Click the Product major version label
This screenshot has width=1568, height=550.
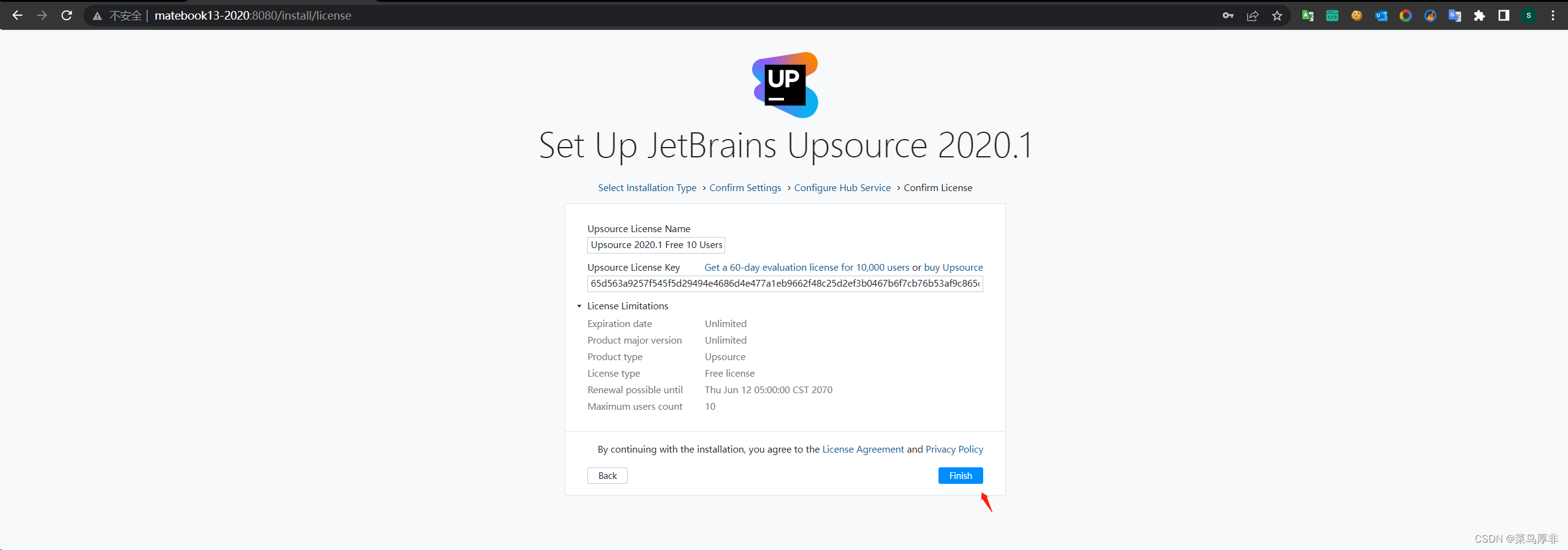(634, 341)
